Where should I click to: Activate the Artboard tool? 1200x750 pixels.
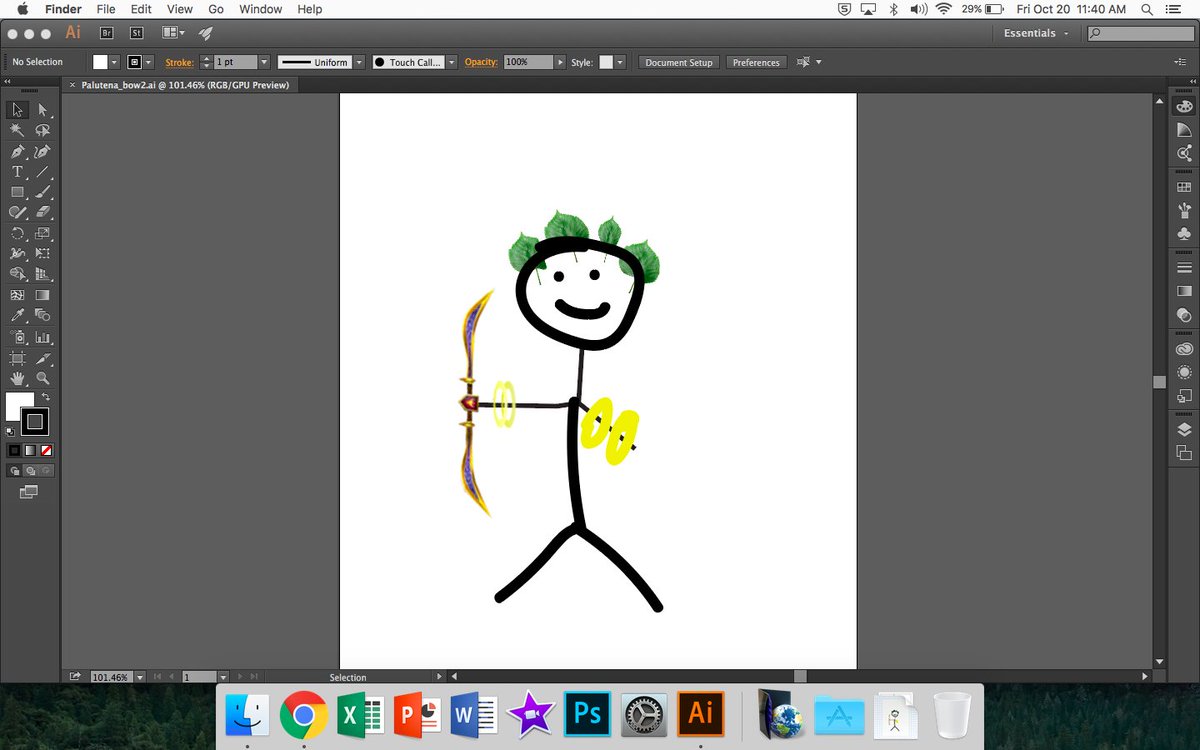pyautogui.click(x=18, y=358)
